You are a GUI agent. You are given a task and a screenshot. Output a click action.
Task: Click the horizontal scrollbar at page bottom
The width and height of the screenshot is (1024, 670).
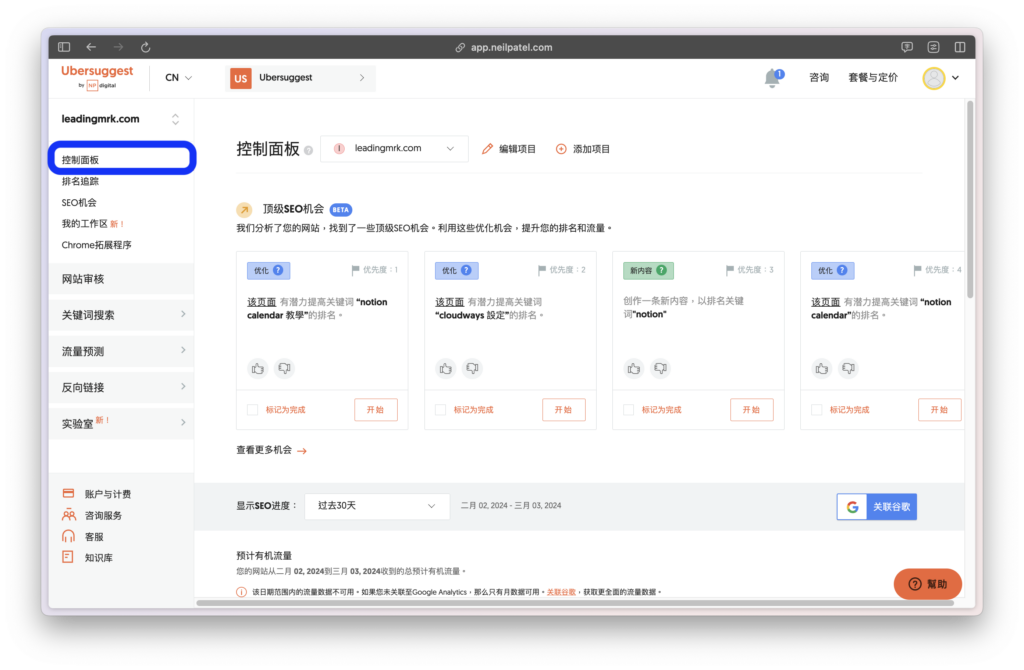[575, 603]
